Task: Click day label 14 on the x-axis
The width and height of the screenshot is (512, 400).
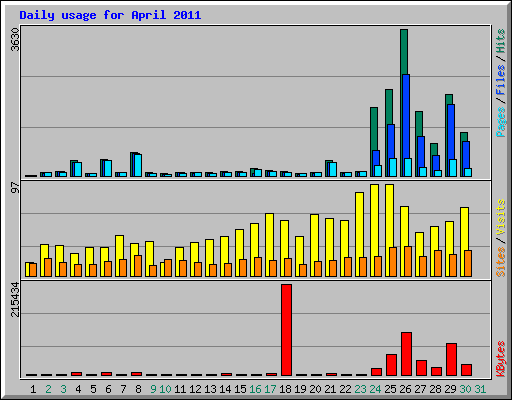Action: (x=225, y=389)
